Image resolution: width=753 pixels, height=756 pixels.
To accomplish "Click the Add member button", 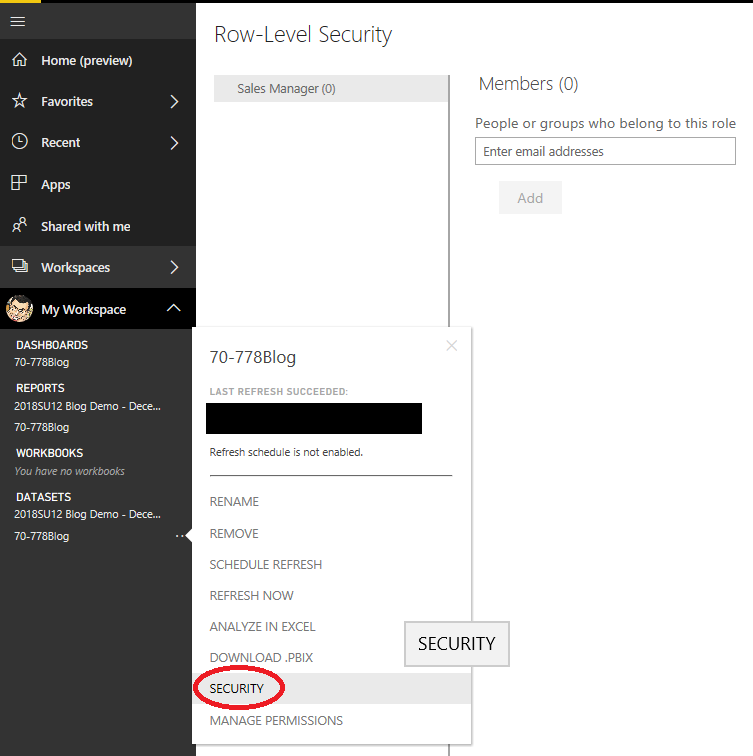I will pyautogui.click(x=530, y=198).
